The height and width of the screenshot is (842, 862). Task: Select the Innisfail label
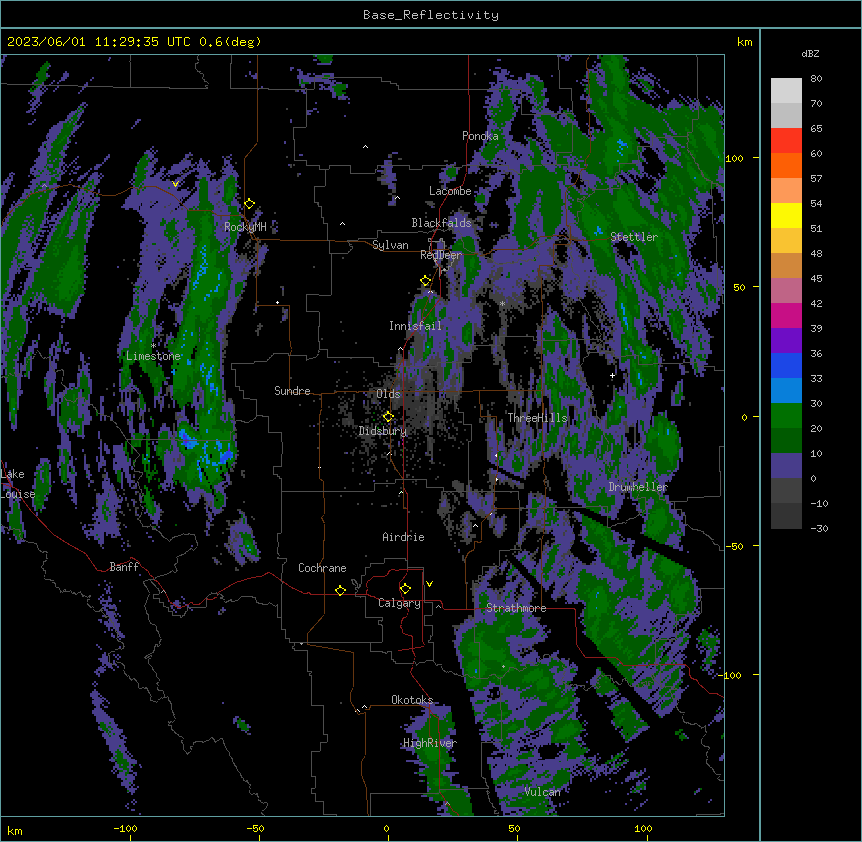(x=415, y=326)
